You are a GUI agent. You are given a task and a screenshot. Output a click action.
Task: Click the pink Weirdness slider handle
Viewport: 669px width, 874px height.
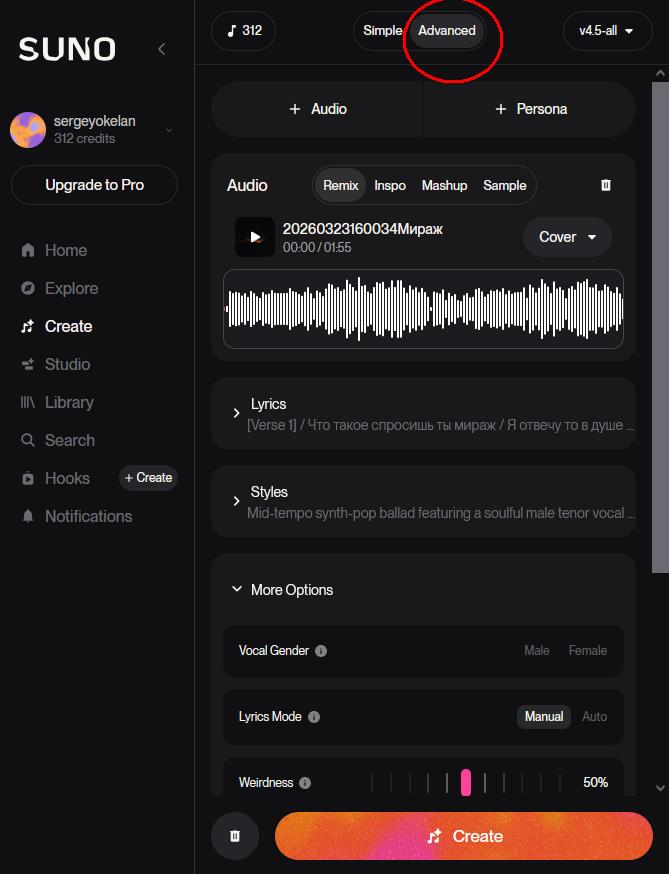466,783
